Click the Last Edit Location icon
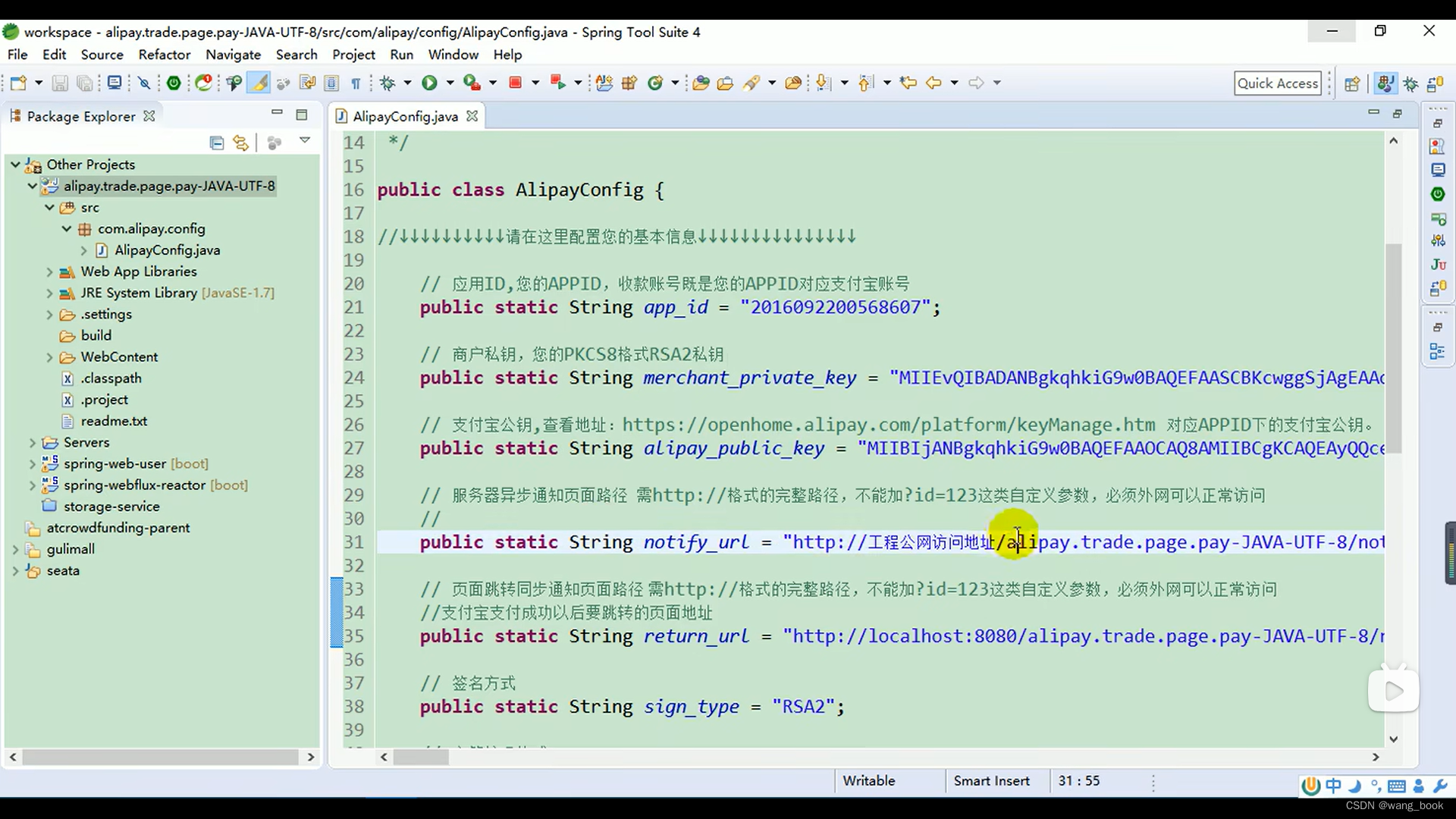The height and width of the screenshot is (819, 1456). coord(908,83)
